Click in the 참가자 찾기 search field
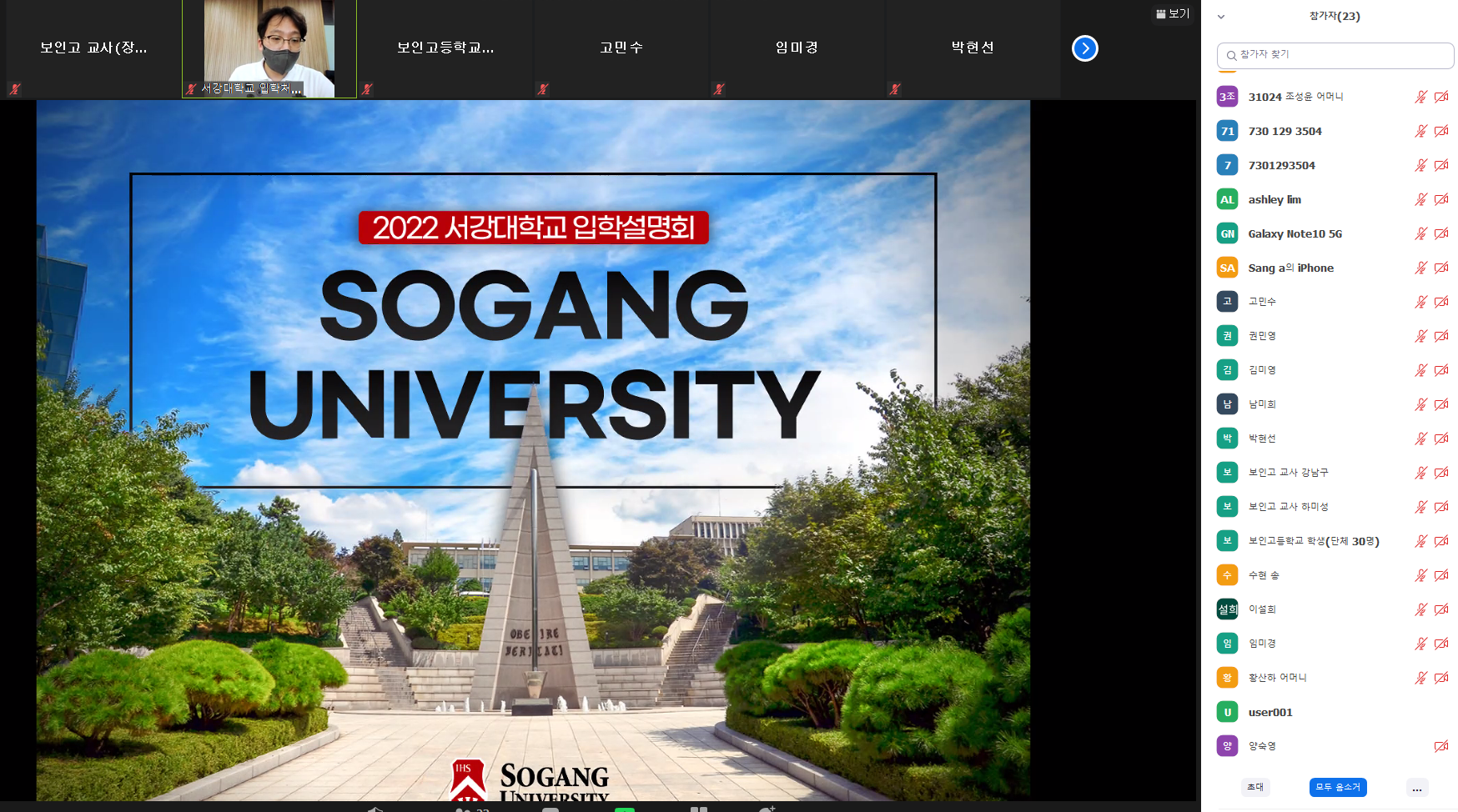Viewport: 1458px width, 812px height. (1335, 56)
